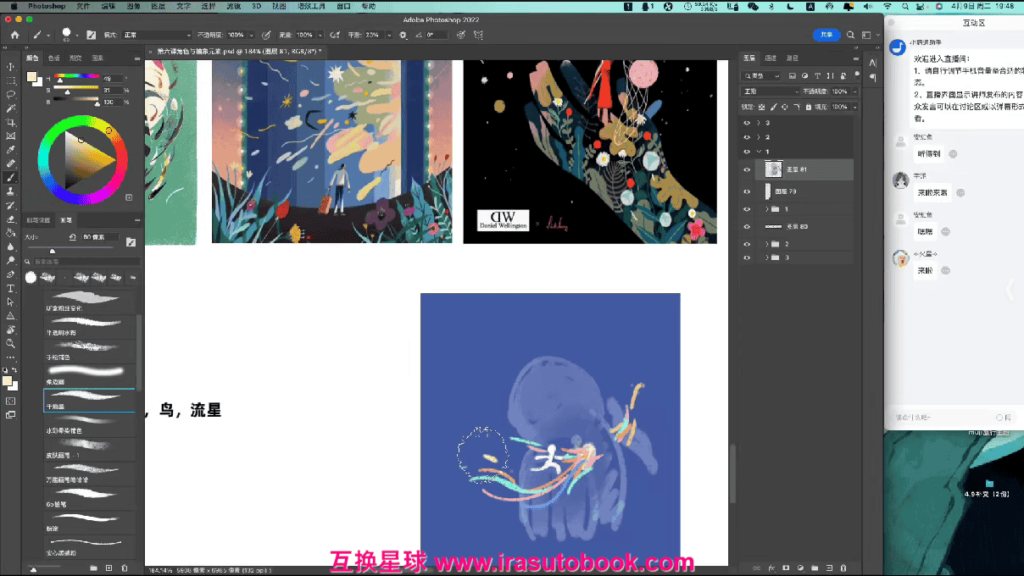Screen dimensions: 1024x576
Task: Switch to the brush settings tab
Action: 38,220
